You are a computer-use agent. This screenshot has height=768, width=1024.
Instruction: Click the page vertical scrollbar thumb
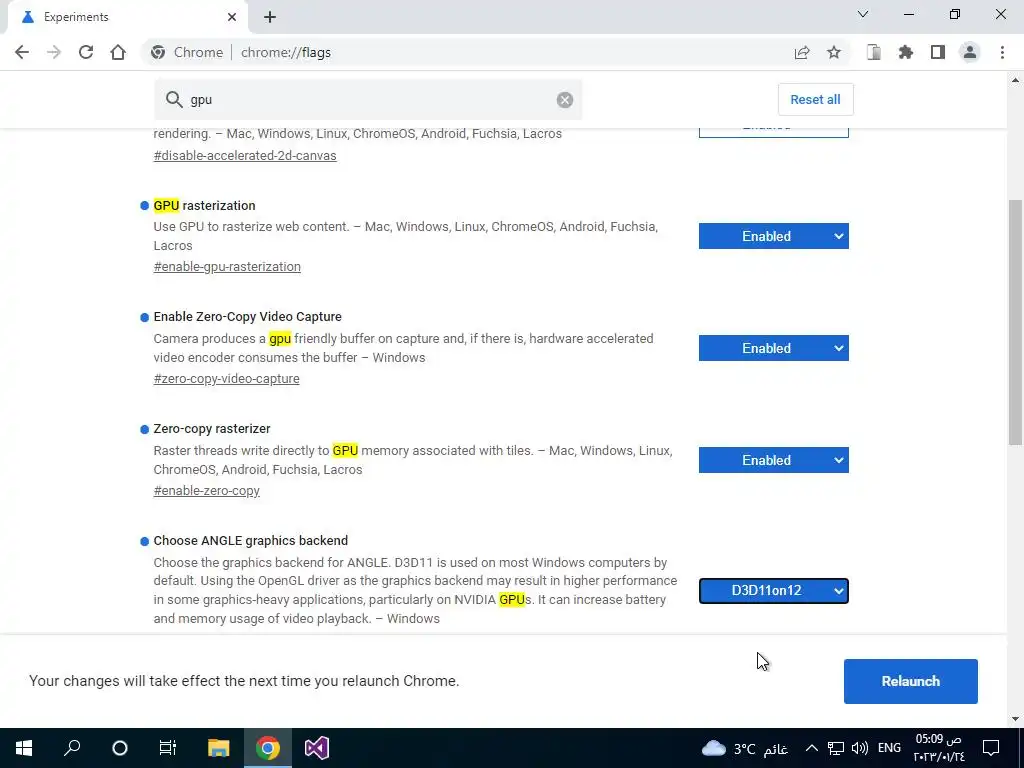1015,323
